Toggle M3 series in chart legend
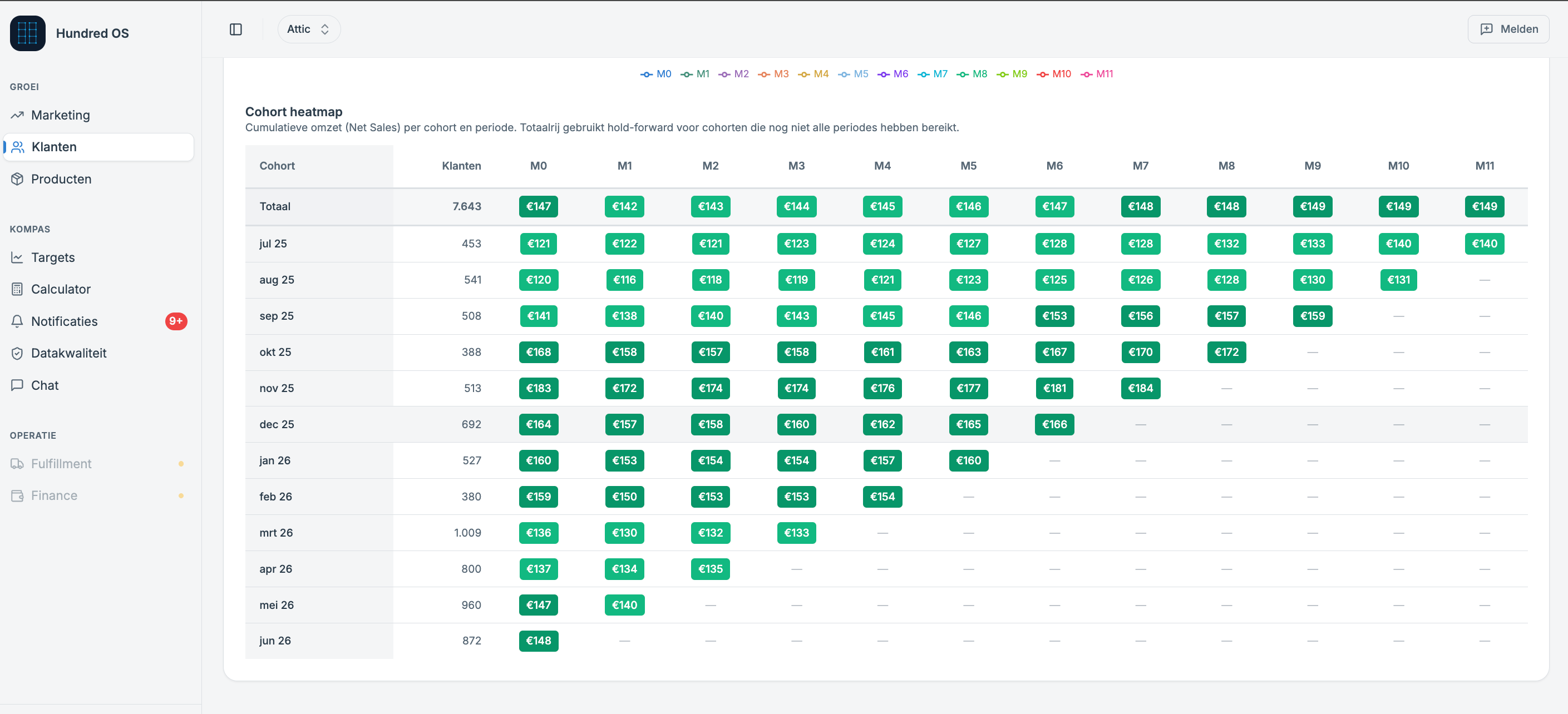This screenshot has height=714, width=1568. point(773,73)
